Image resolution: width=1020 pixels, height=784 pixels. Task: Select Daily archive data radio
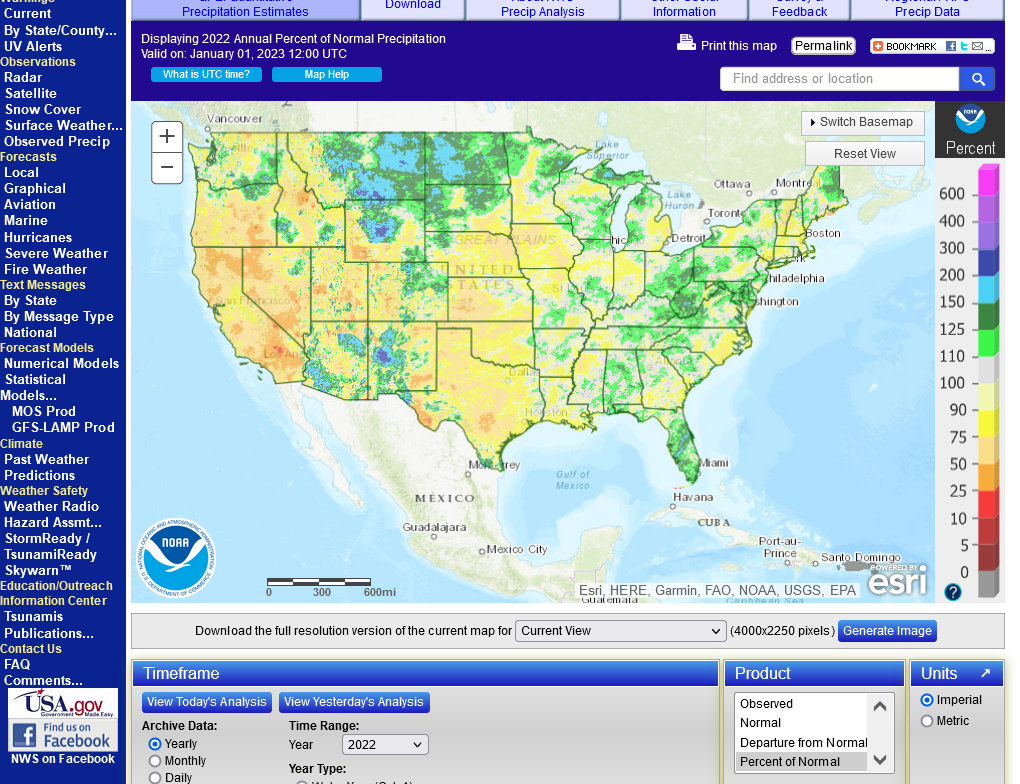click(x=155, y=777)
